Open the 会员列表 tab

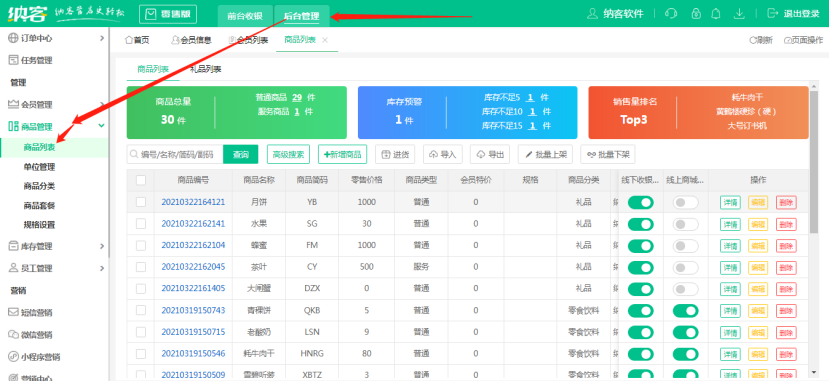(x=248, y=40)
